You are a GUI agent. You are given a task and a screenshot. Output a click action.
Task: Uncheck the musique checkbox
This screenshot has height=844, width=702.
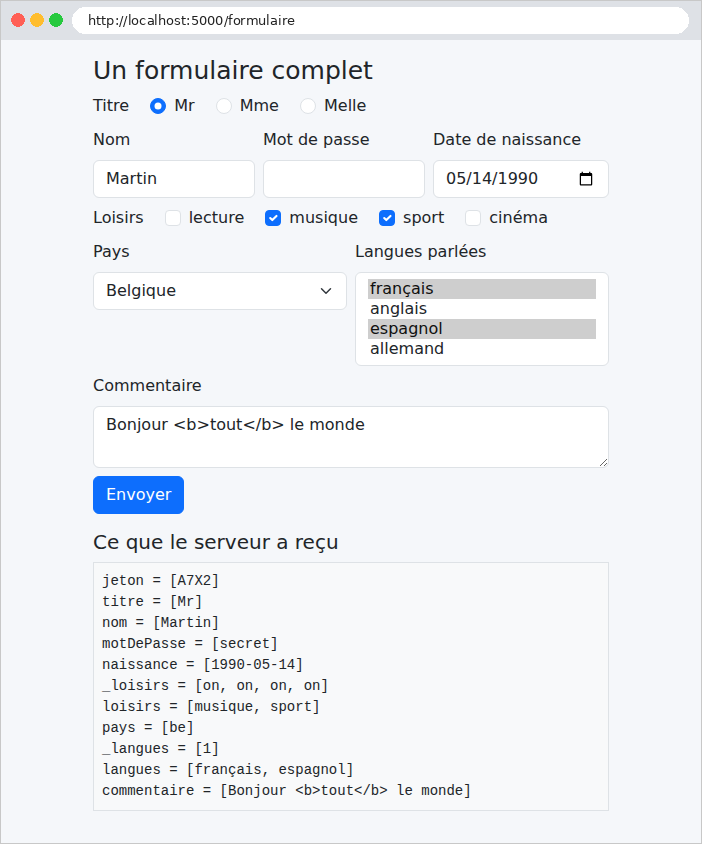(x=273, y=218)
